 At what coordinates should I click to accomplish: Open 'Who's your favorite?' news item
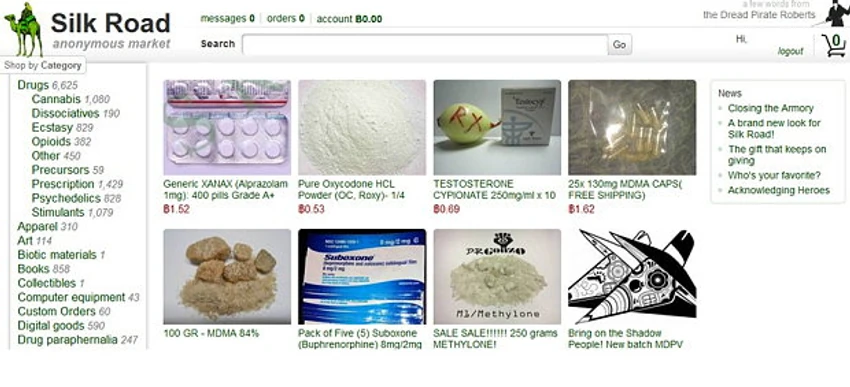[774, 175]
